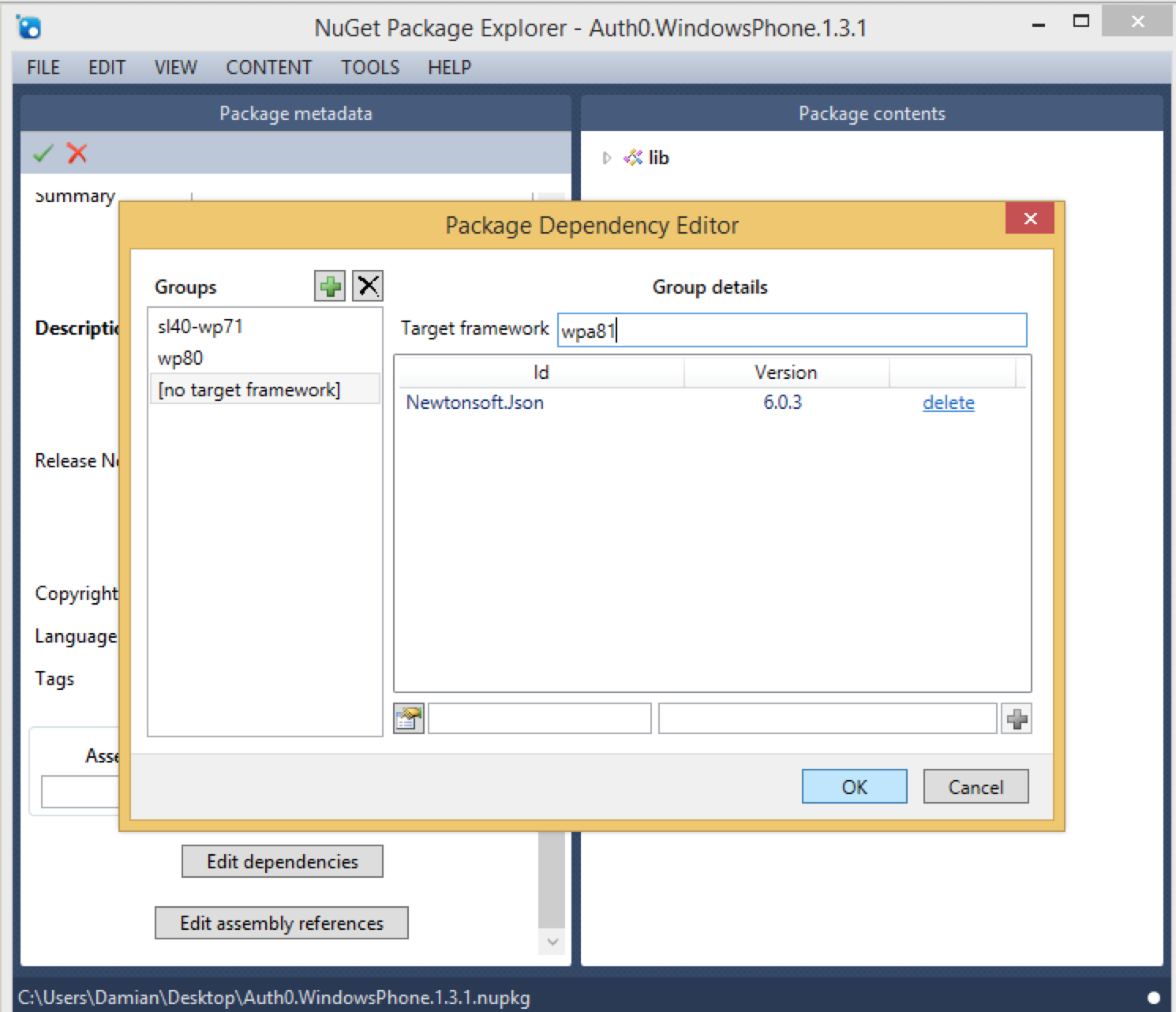Screen dimensions: 1176x1012
Task: Open the CONTENT menu
Action: 269,68
